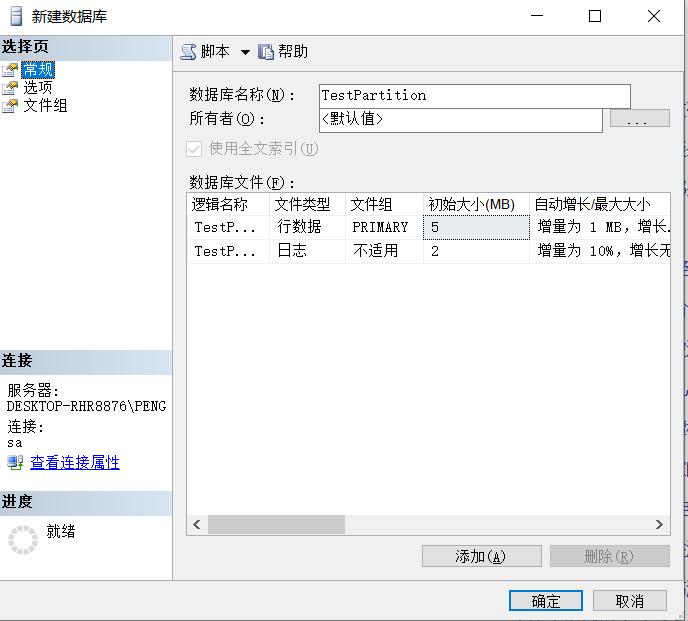Maximize the 新建数据库 window
The image size is (688, 621).
coord(595,16)
